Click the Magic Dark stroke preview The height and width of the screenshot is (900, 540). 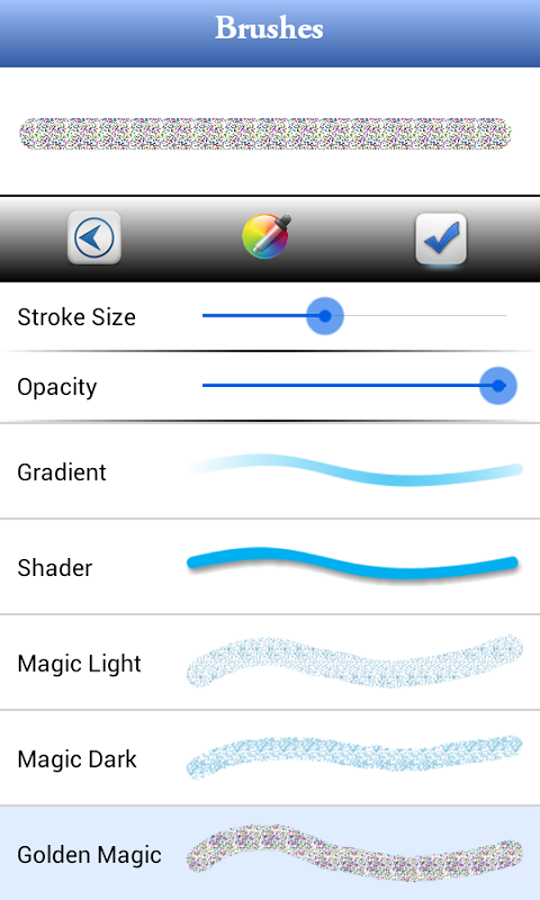pyautogui.click(x=355, y=757)
